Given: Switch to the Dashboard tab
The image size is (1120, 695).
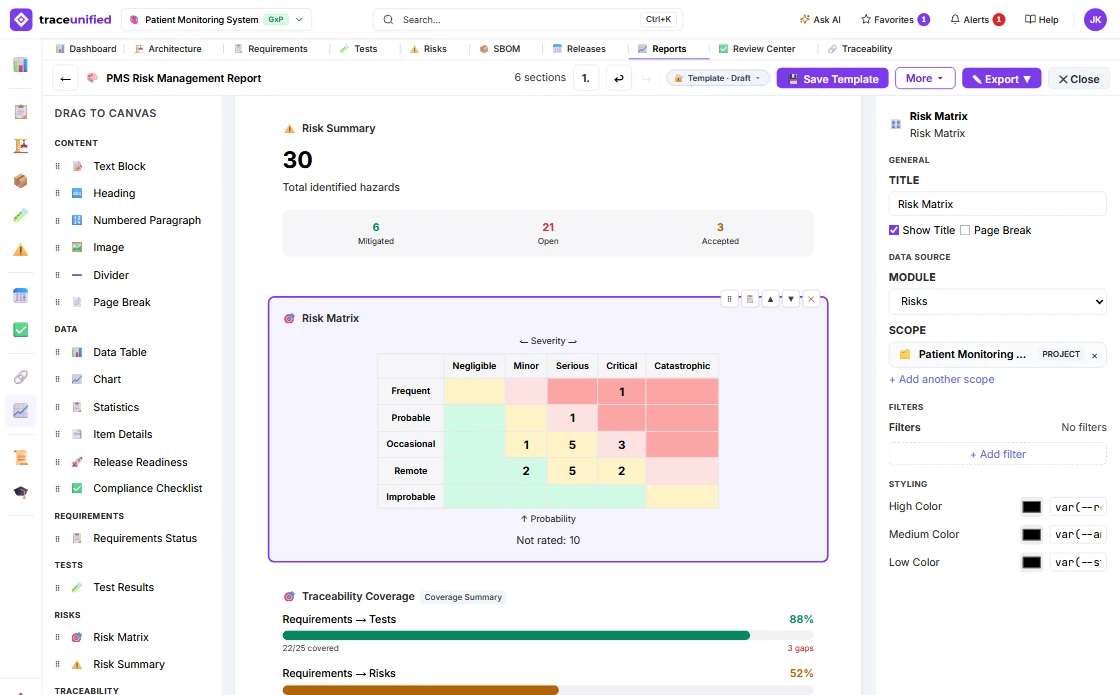Looking at the screenshot, I should pos(86,49).
